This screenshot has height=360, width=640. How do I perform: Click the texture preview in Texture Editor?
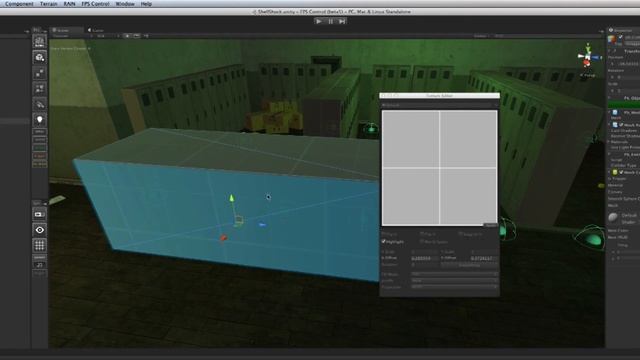[440, 167]
